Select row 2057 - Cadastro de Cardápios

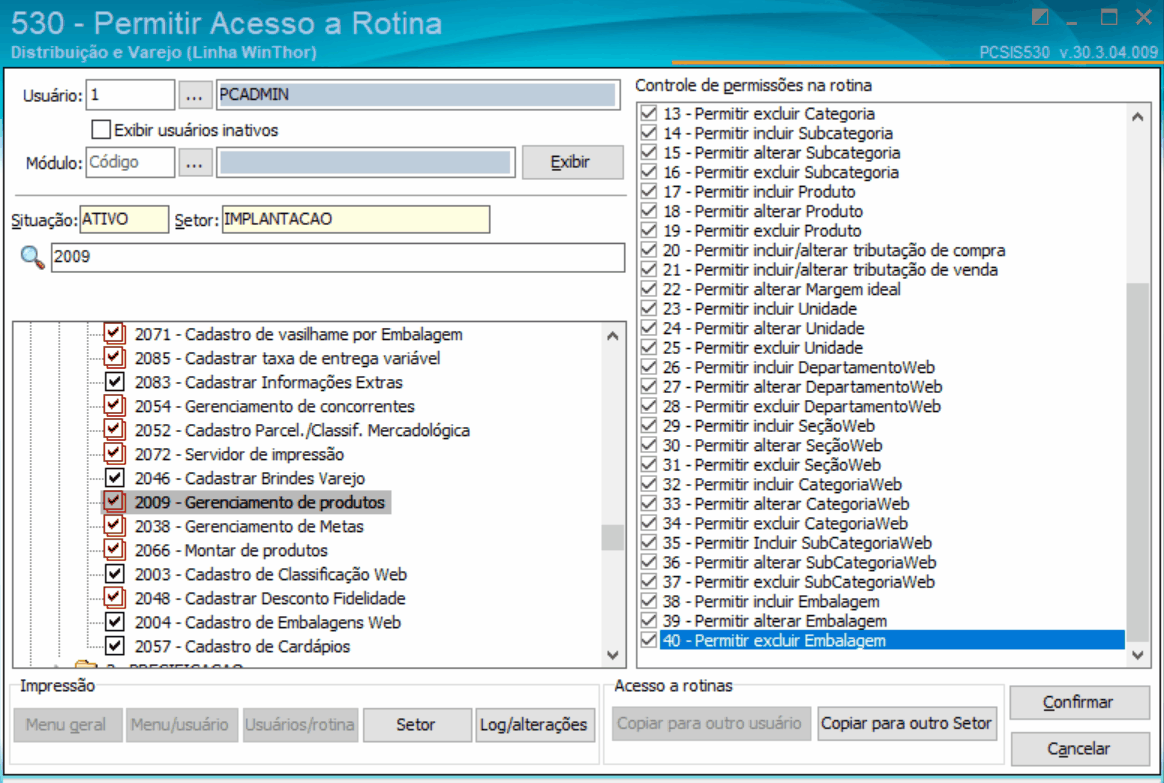242,646
